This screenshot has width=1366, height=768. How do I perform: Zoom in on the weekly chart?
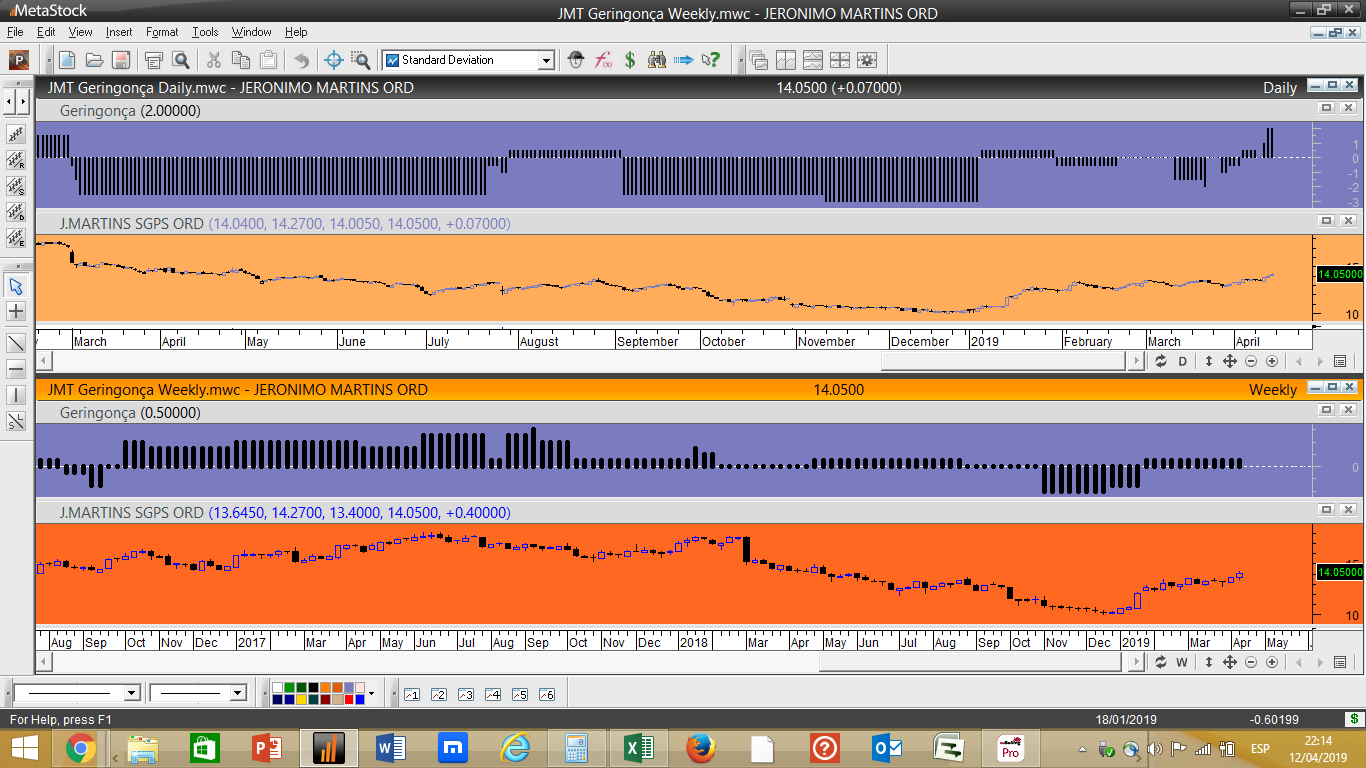tap(1272, 662)
